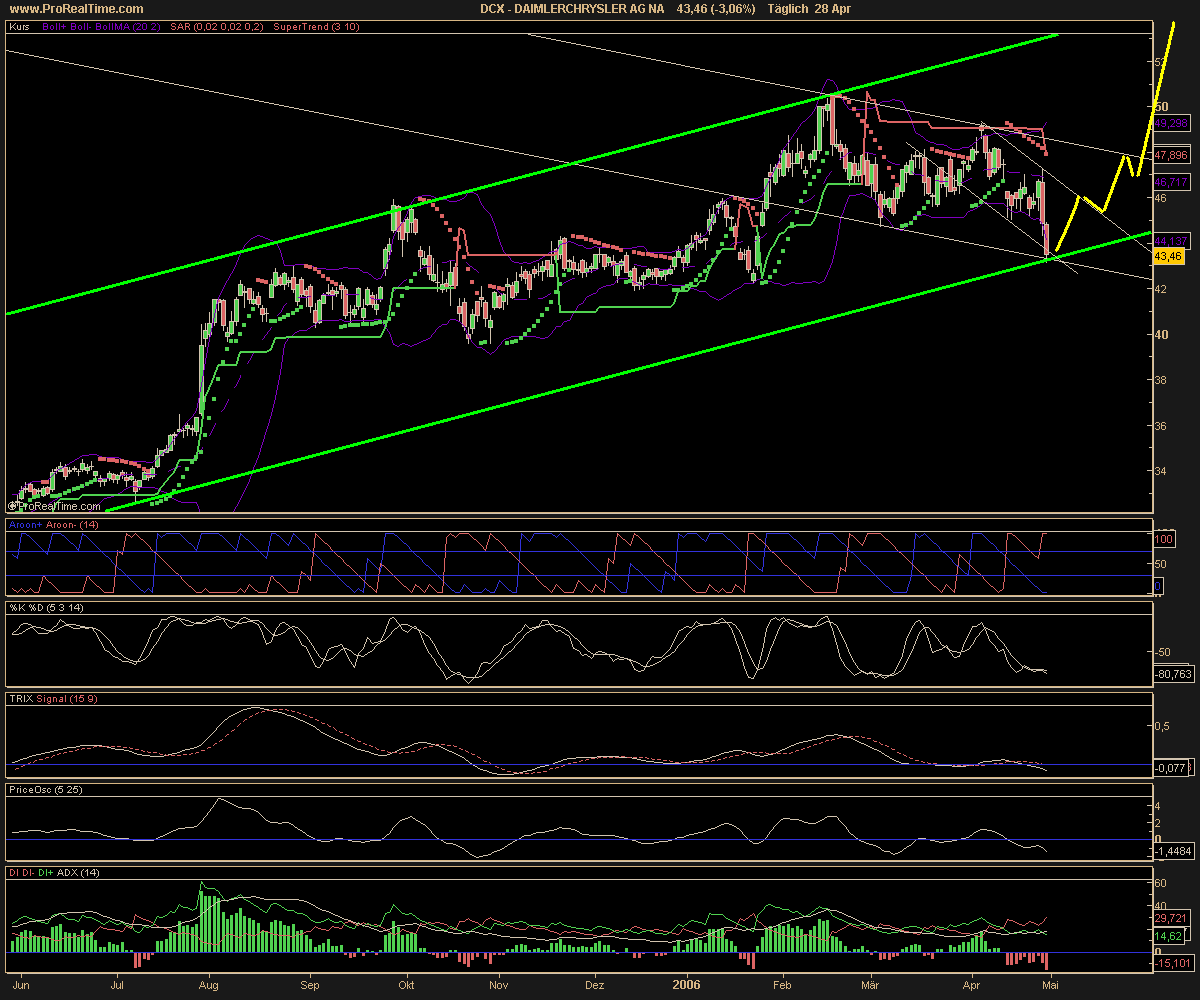Click the '%K %D (5 3 14)' stochastic label

click(45, 609)
